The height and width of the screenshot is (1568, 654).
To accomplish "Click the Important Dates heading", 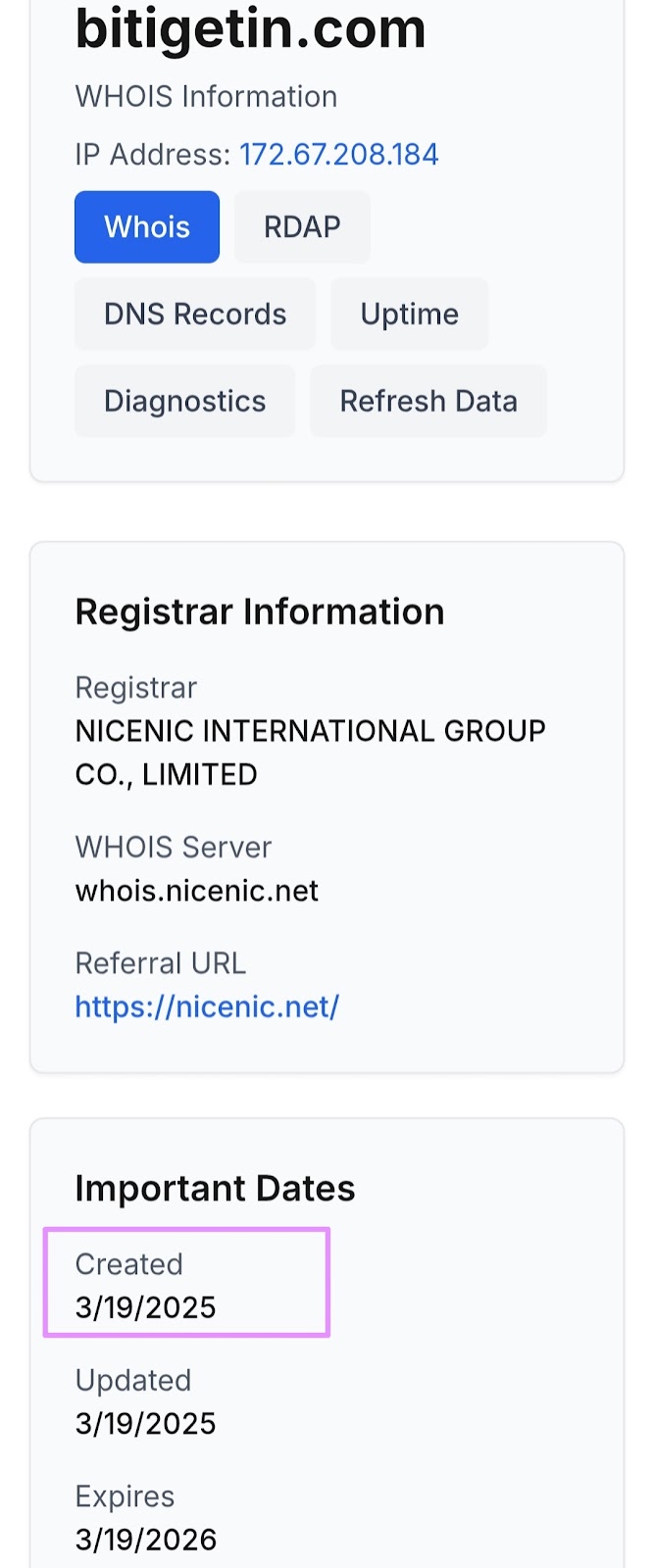I will pos(215,1188).
